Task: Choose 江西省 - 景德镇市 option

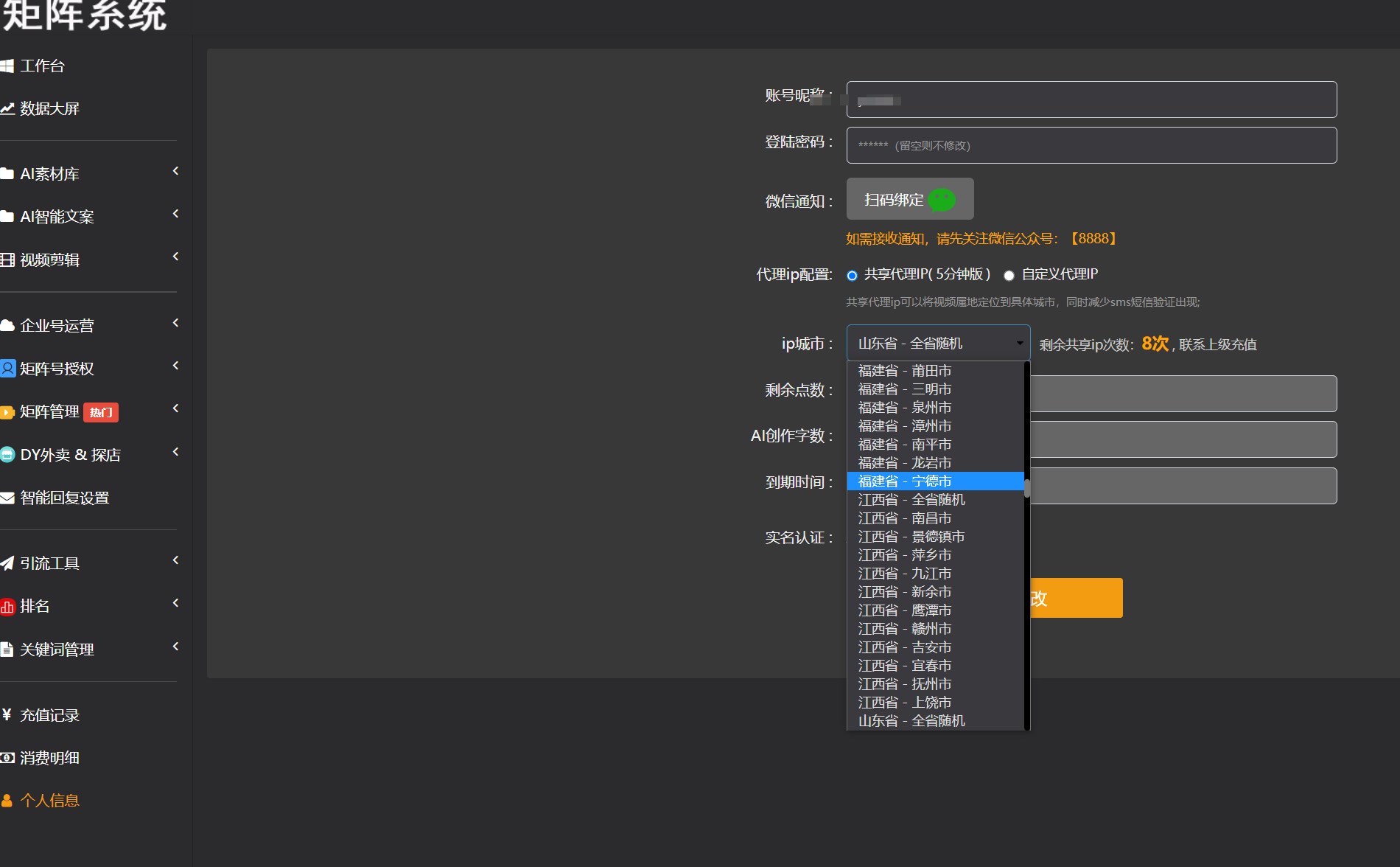Action: [935, 537]
